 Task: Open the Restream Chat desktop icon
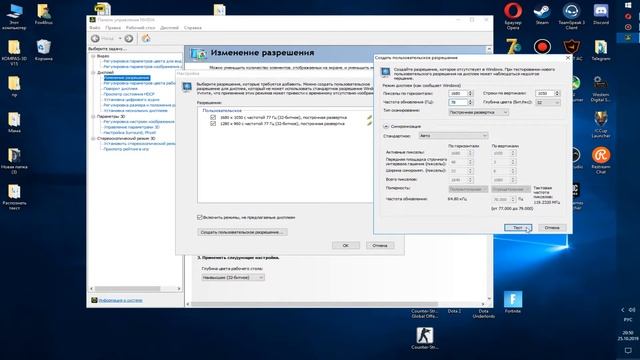(601, 160)
